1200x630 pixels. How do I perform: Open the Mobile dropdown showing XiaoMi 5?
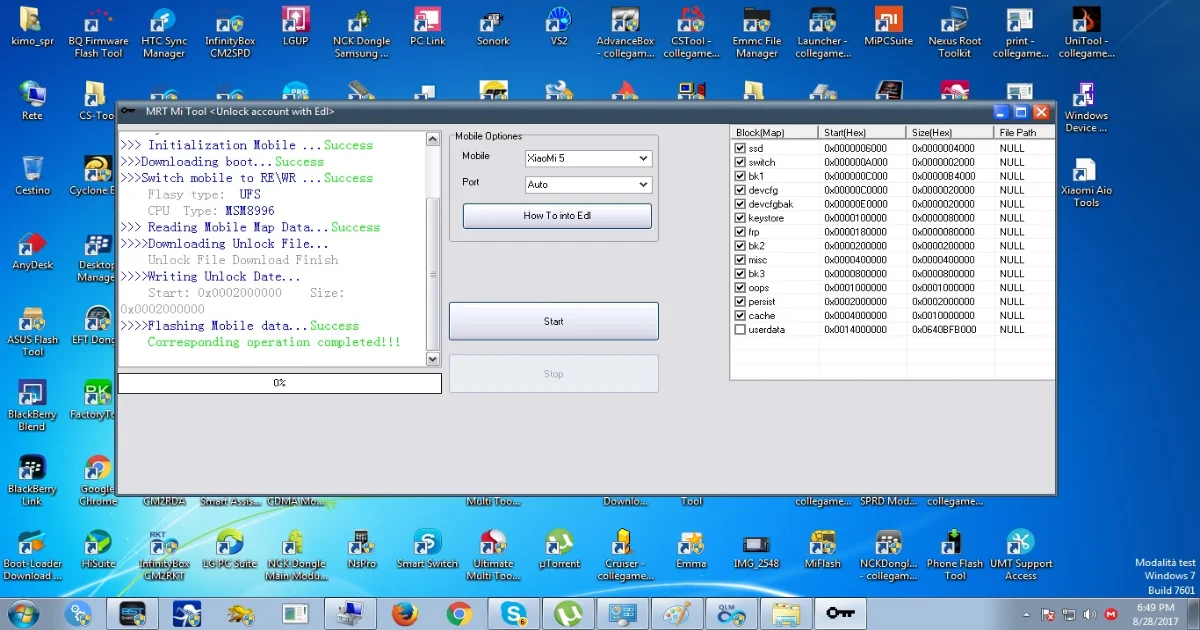(588, 158)
